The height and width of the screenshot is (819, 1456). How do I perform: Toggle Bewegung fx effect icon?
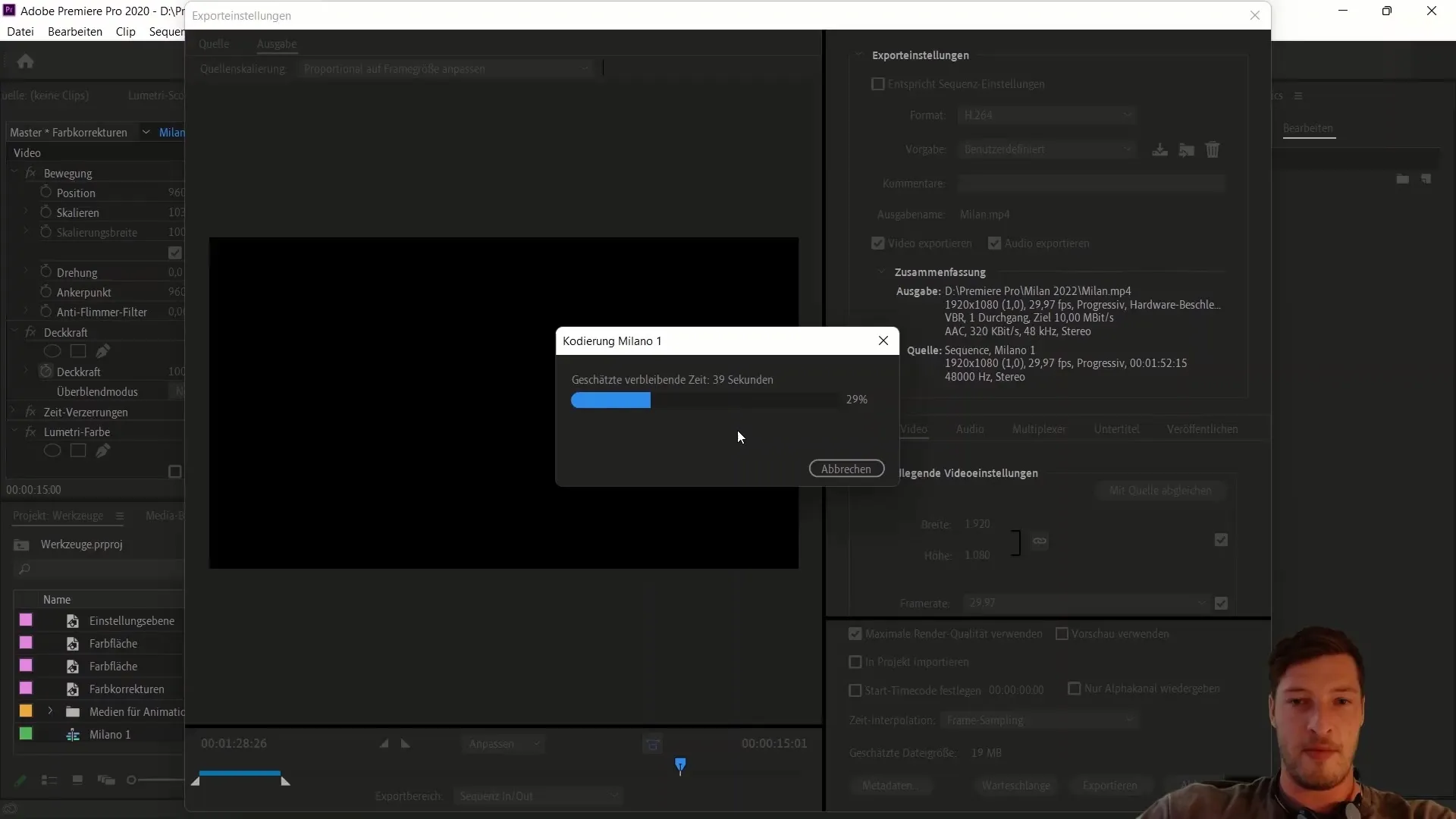(31, 173)
